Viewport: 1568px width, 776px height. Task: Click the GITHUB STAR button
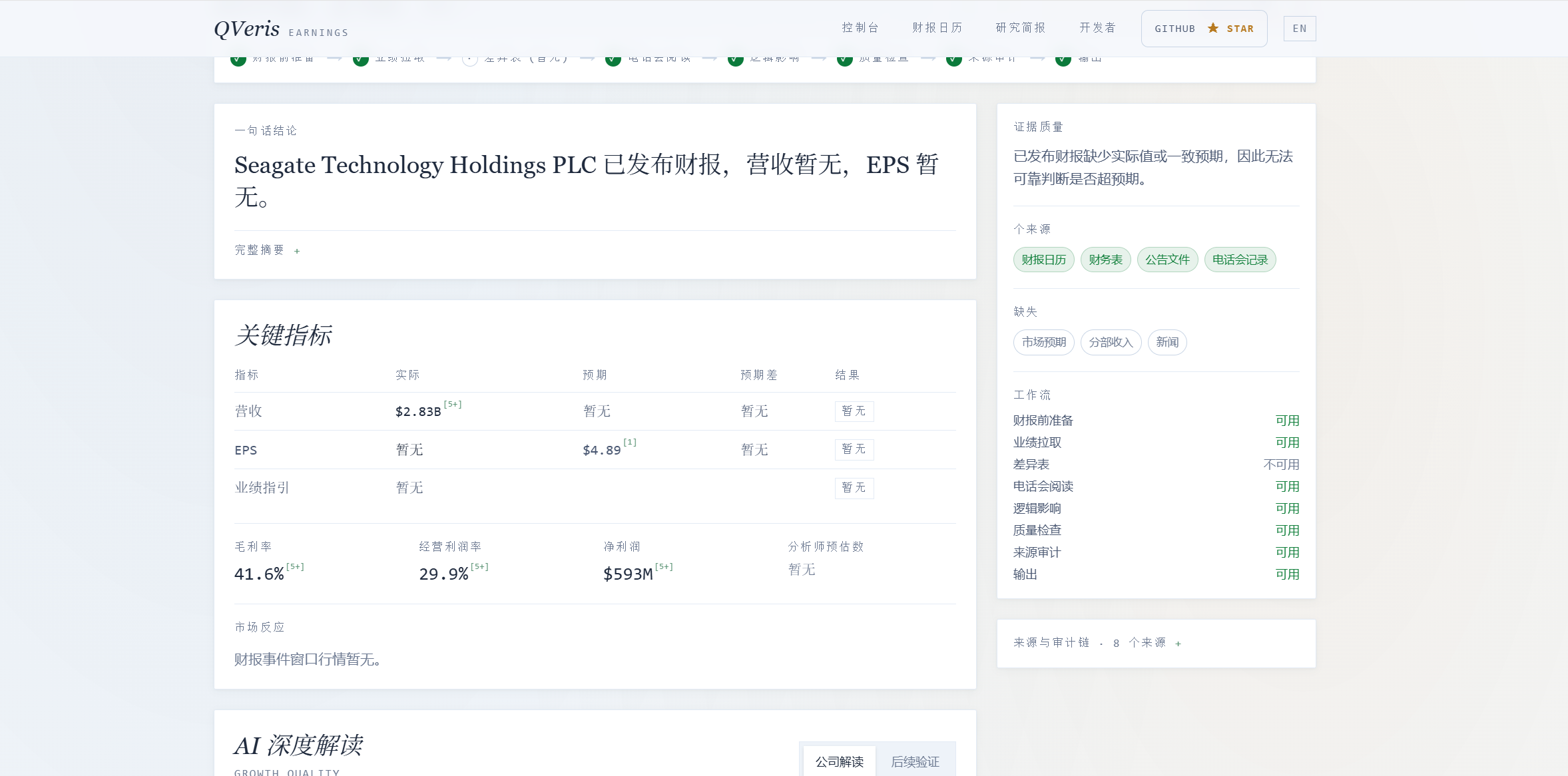tap(1204, 29)
